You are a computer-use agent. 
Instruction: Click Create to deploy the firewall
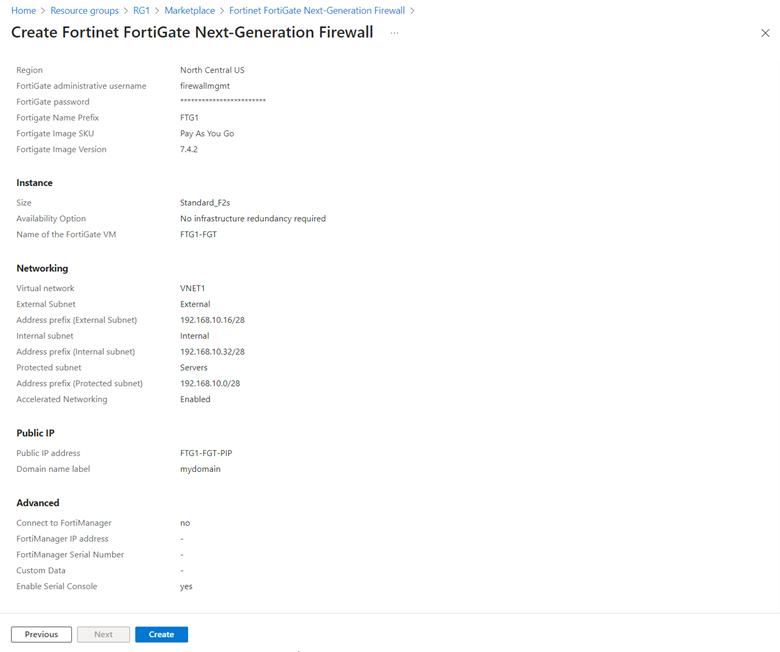coord(161,634)
